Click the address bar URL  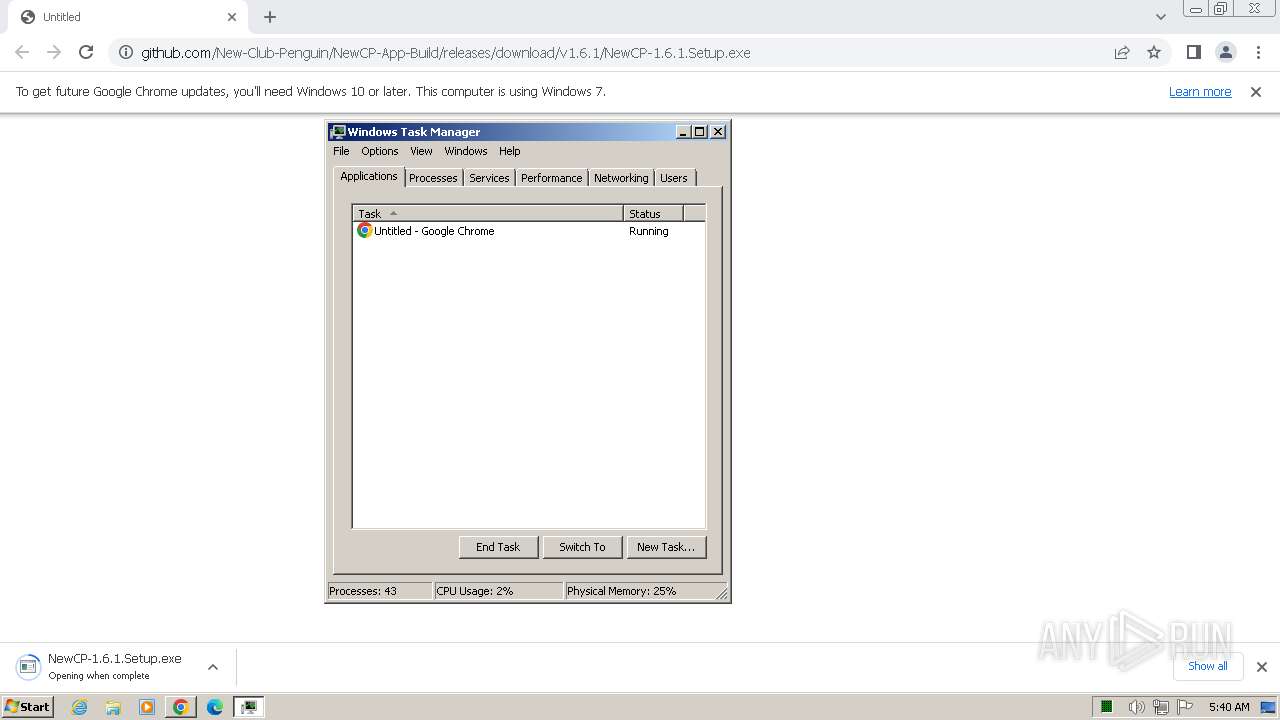(446, 52)
